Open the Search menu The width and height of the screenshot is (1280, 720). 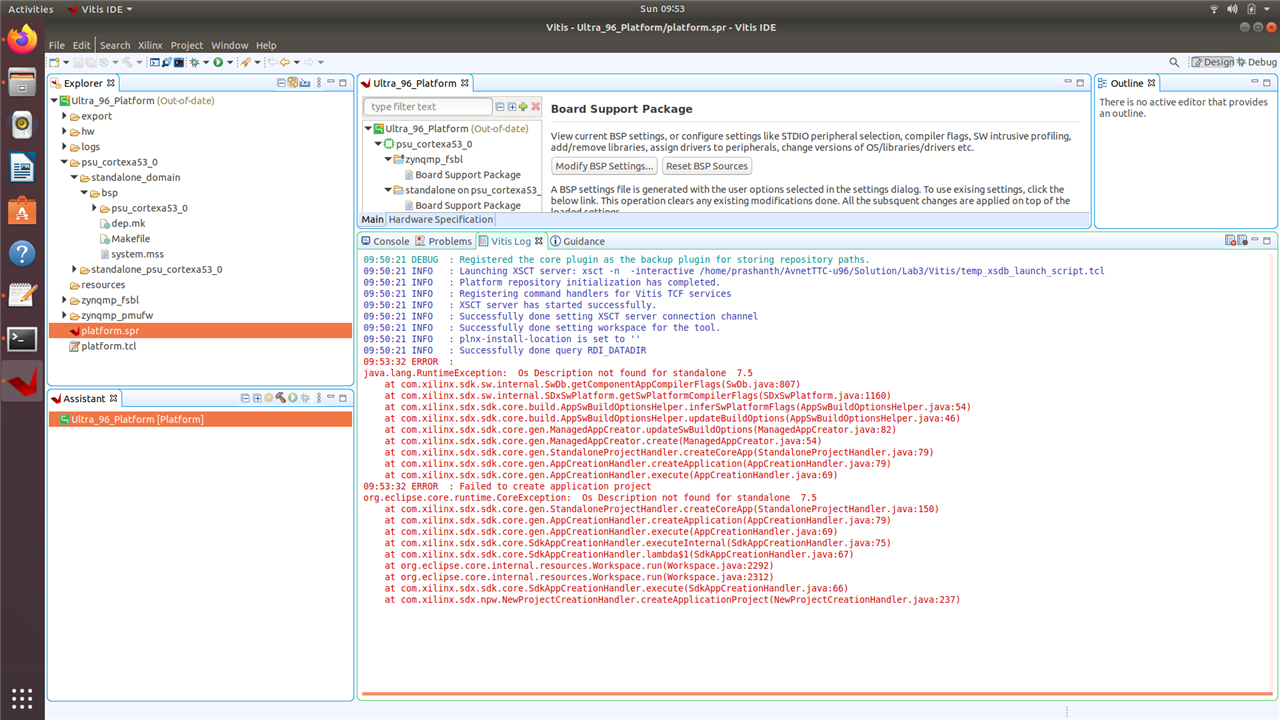pyautogui.click(x=115, y=45)
